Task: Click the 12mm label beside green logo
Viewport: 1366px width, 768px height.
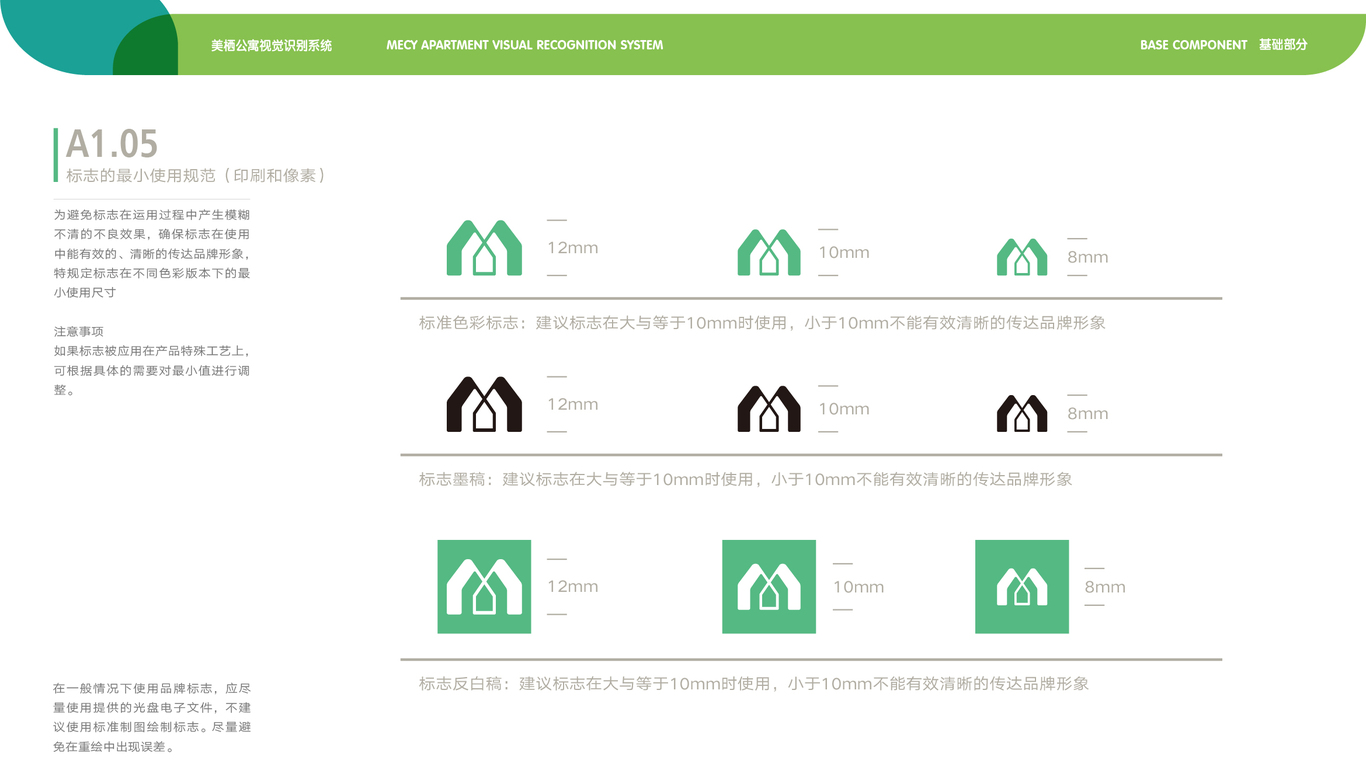Action: [x=573, y=248]
